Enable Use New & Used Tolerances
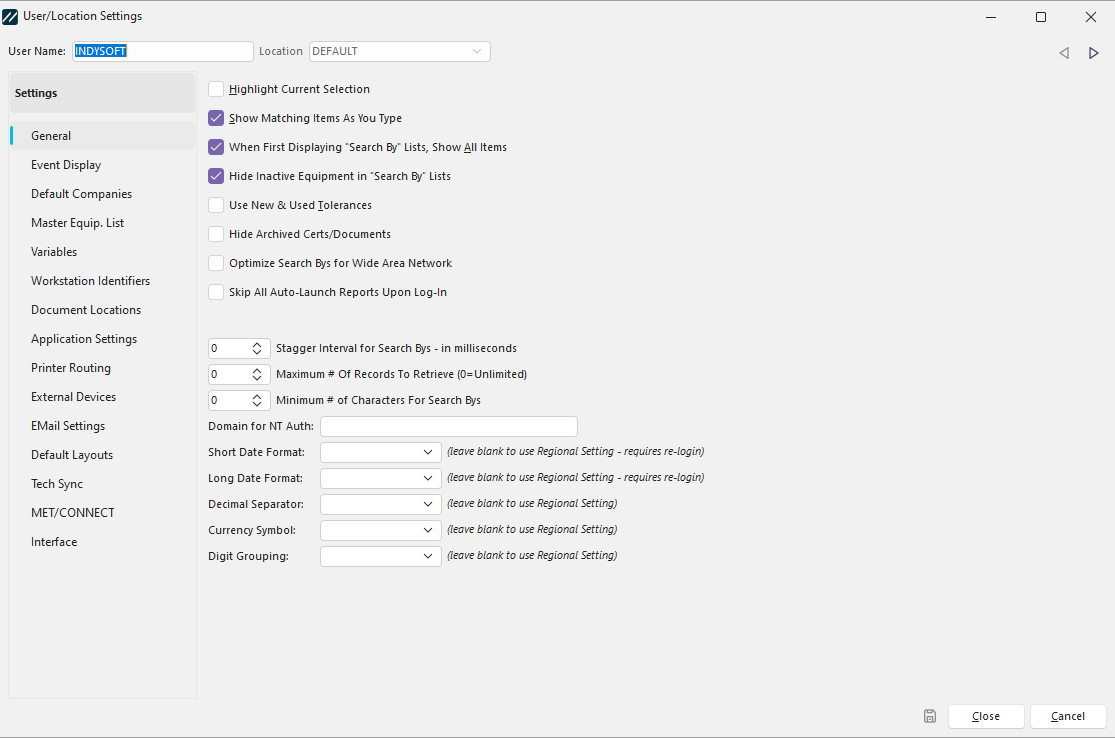Screen dimensions: 1115x738 click(x=216, y=205)
